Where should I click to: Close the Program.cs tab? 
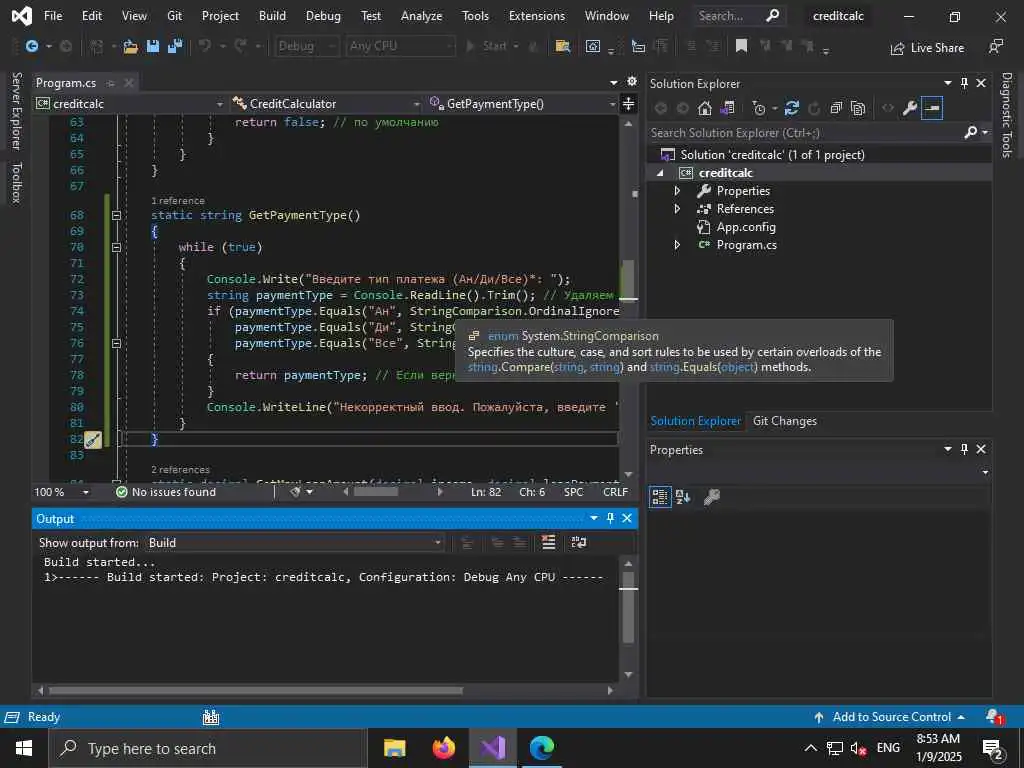click(x=129, y=83)
